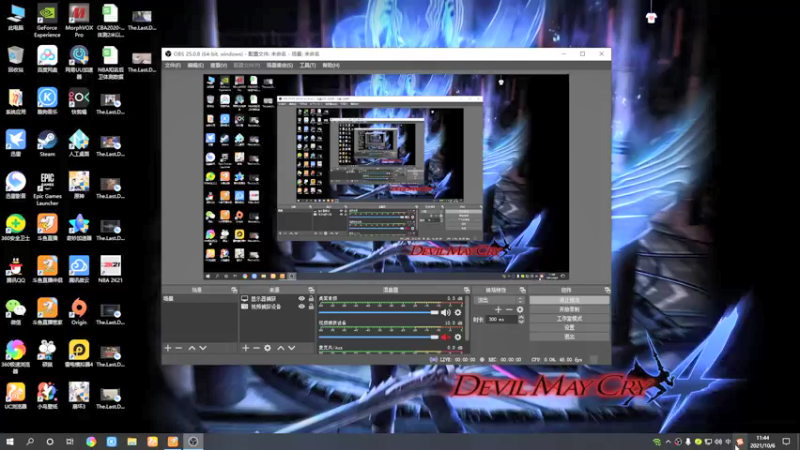Remove the selected scene with the Scenes minus
Image resolution: width=800 pixels, height=450 pixels.
point(179,348)
